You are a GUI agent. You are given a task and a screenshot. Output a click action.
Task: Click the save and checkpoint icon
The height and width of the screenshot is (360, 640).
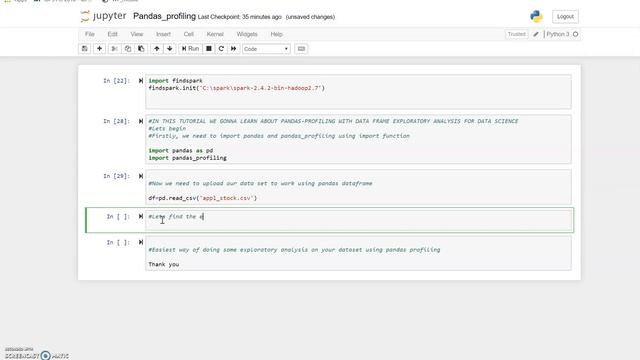[84, 49]
